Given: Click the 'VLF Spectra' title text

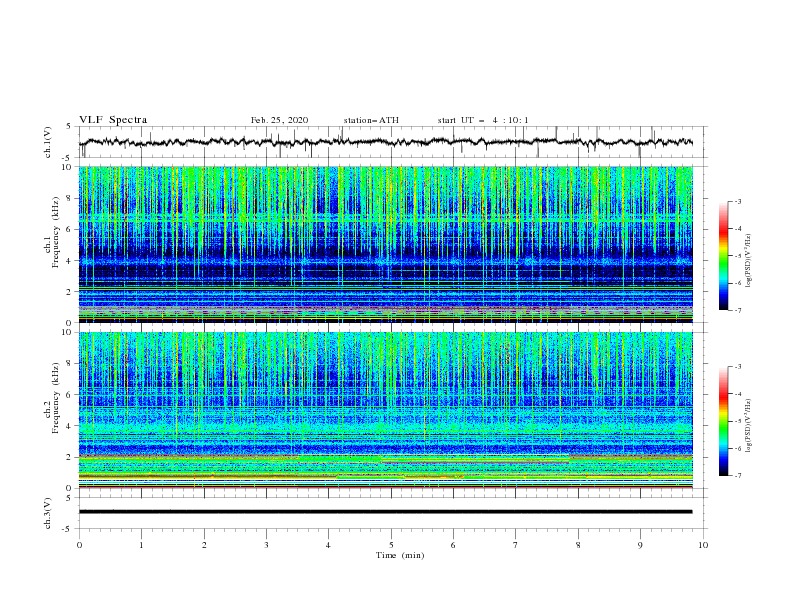Looking at the screenshot, I should point(113,120).
